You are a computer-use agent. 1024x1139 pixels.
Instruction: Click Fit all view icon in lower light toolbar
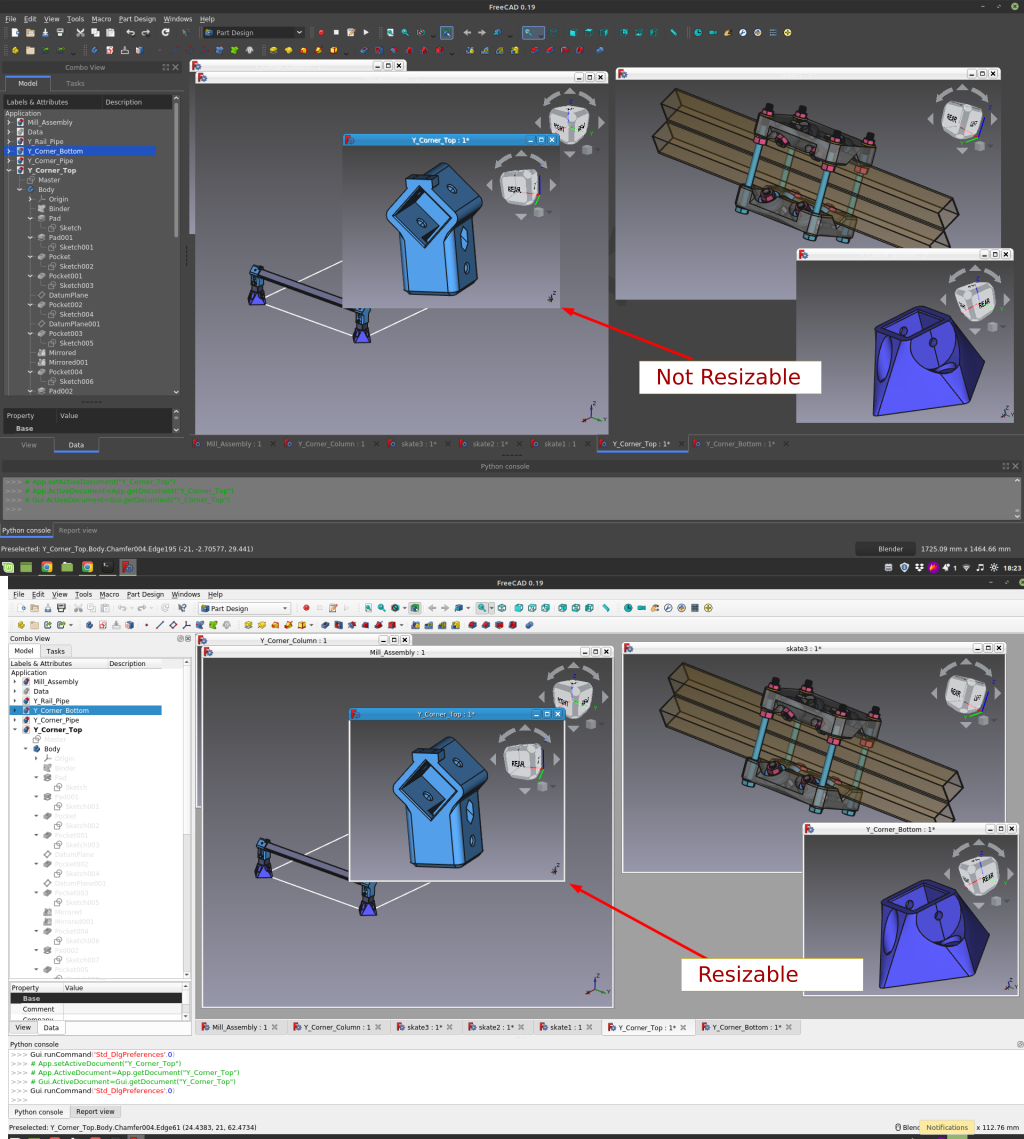[367, 608]
